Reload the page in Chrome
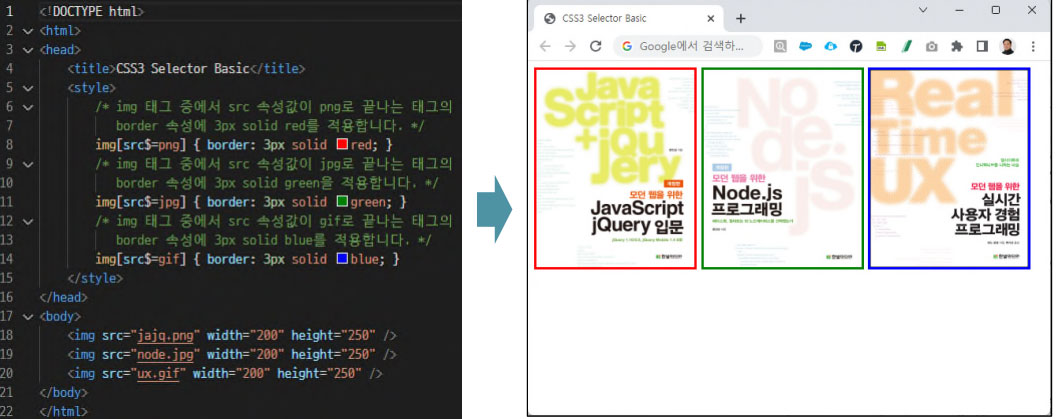This screenshot has height=419, width=1058. coord(595,46)
